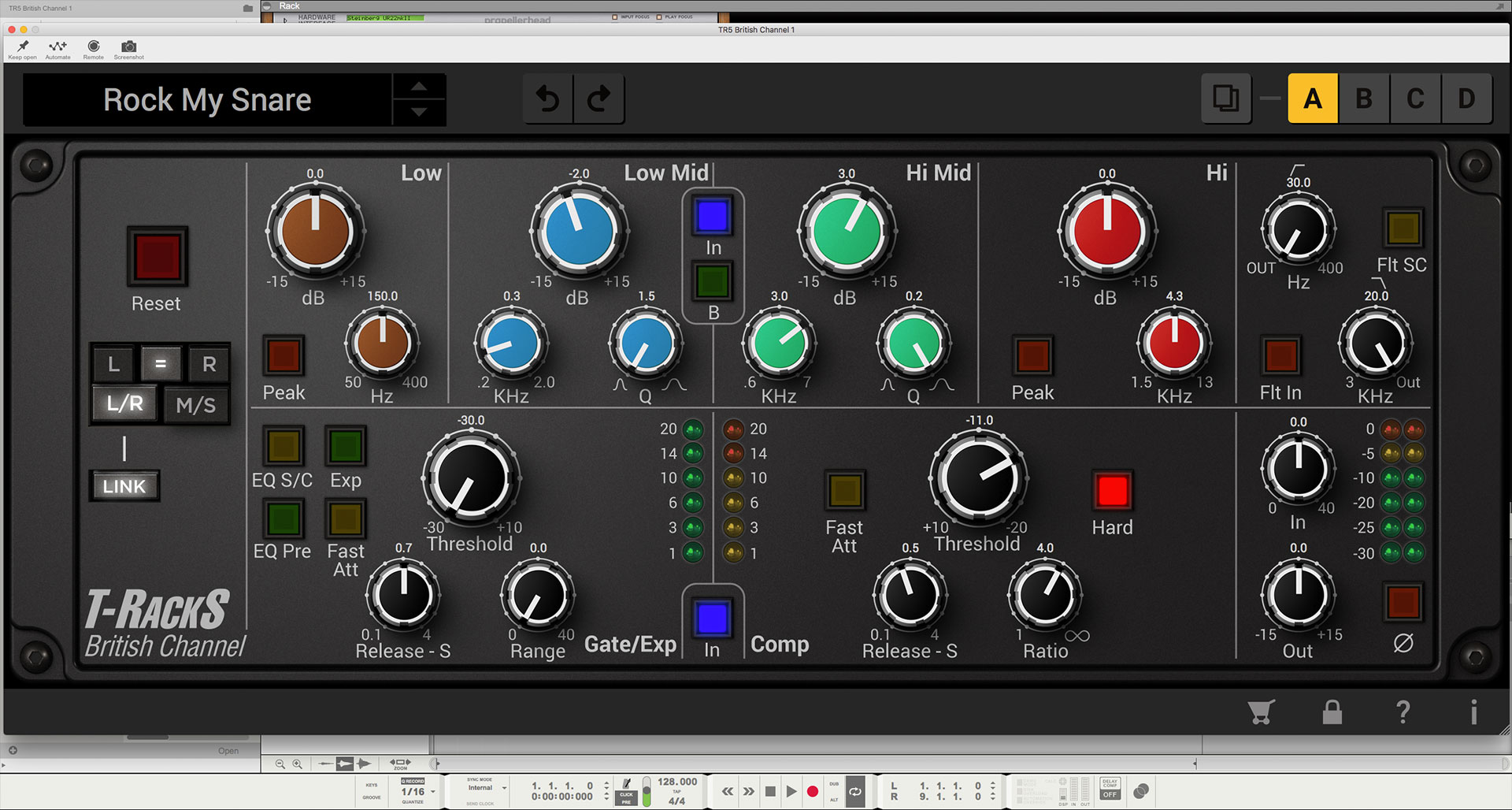This screenshot has height=810, width=1512.
Task: Select preset slot A
Action: point(1313,98)
